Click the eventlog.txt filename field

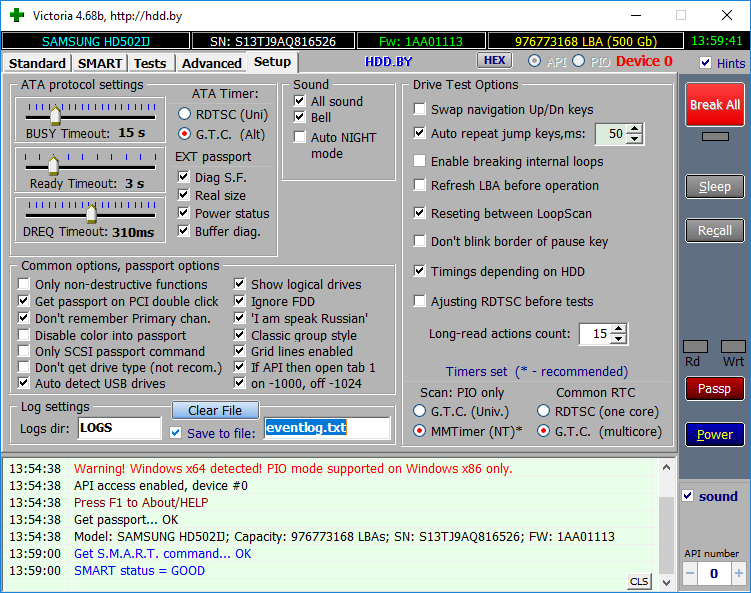pyautogui.click(x=327, y=428)
